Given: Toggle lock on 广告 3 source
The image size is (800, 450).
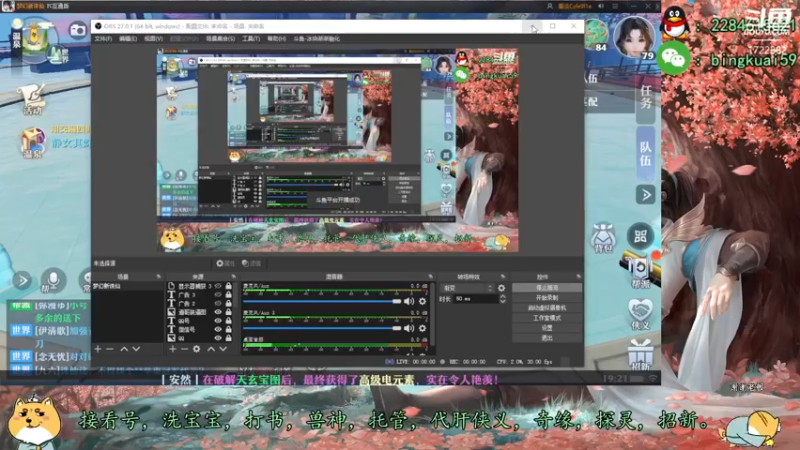Looking at the screenshot, I should pos(229,295).
